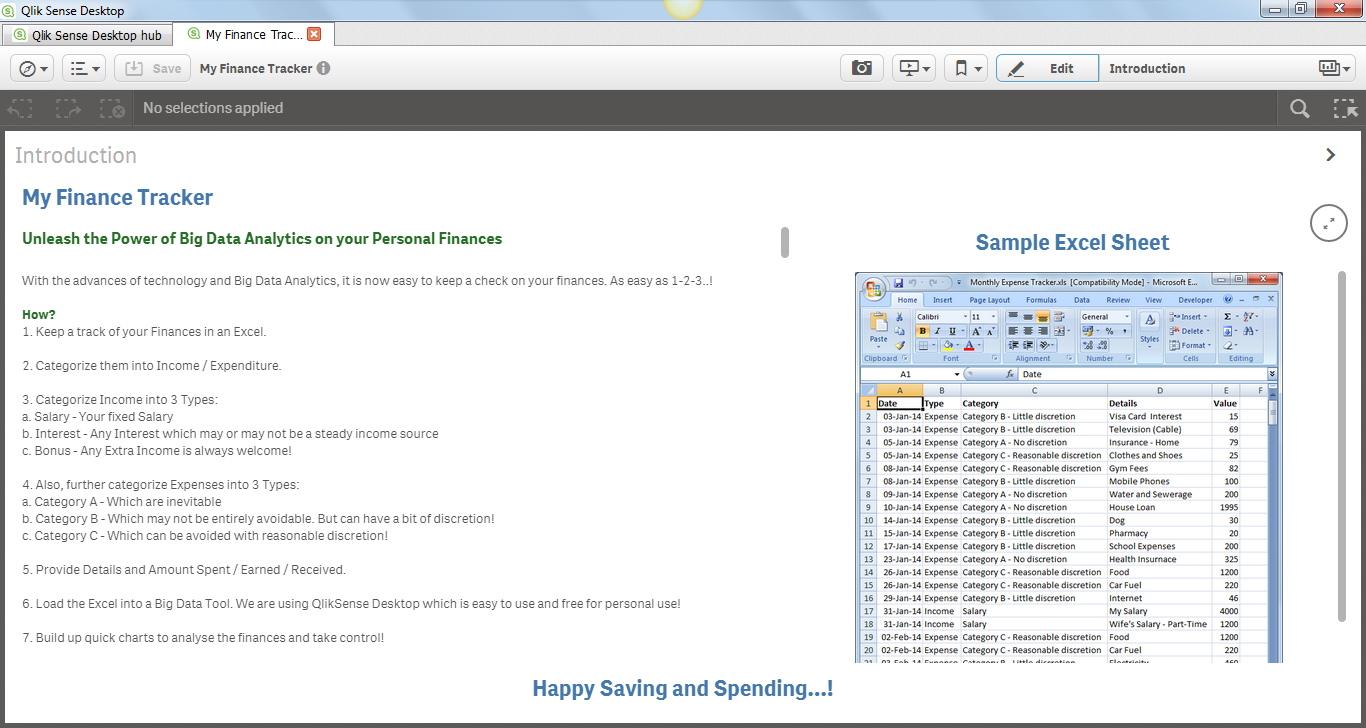Click the 'Introduction' sheet title

point(76,155)
